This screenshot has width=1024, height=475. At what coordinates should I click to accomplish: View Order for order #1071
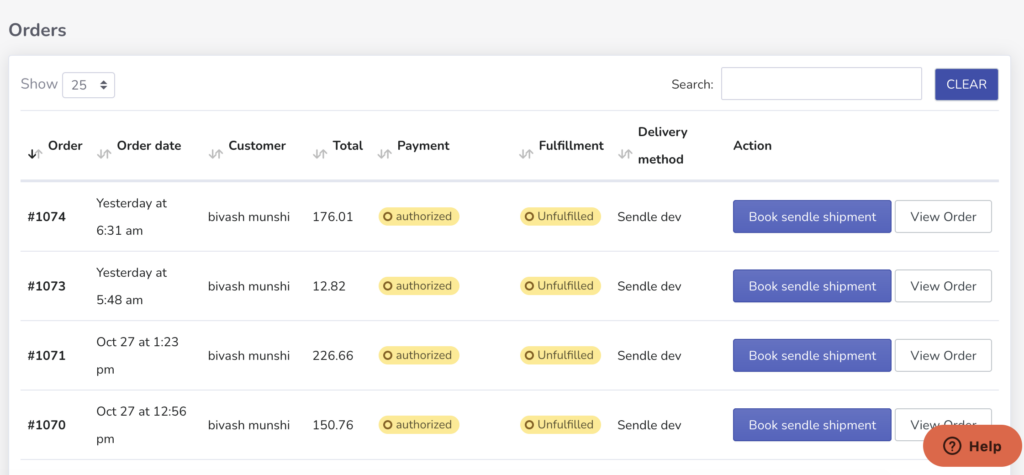coord(942,355)
